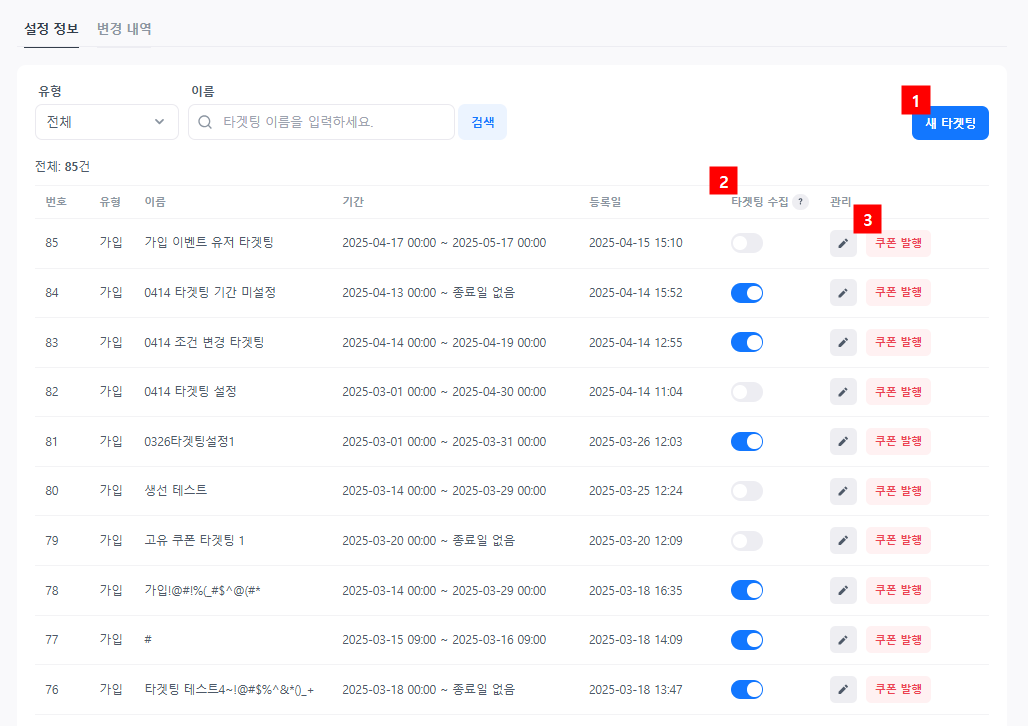Image resolution: width=1028 pixels, height=726 pixels.
Task: Click the edit pencil icon for row 85
Action: [843, 243]
